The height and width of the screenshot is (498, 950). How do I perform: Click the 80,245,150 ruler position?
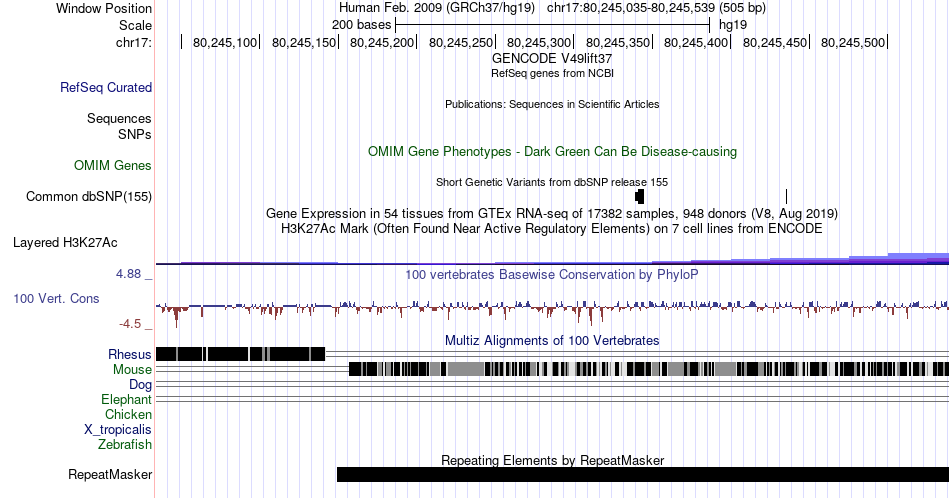point(304,42)
